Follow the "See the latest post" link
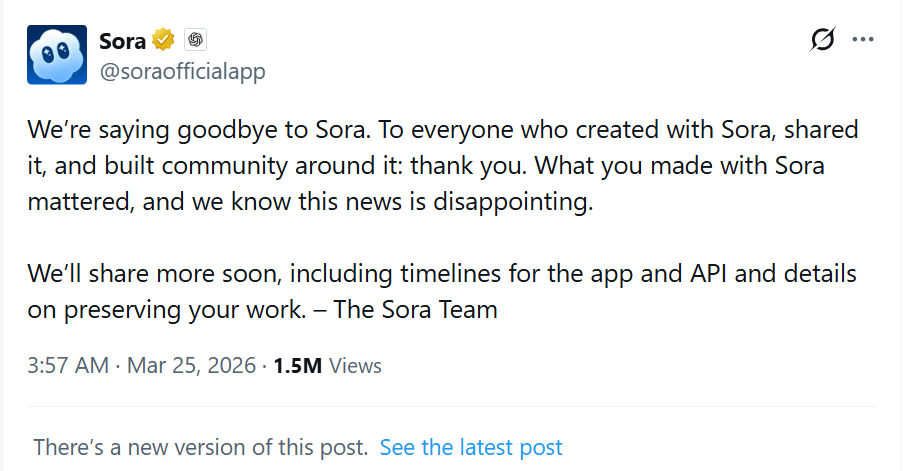This screenshot has width=909, height=471. pos(471,447)
